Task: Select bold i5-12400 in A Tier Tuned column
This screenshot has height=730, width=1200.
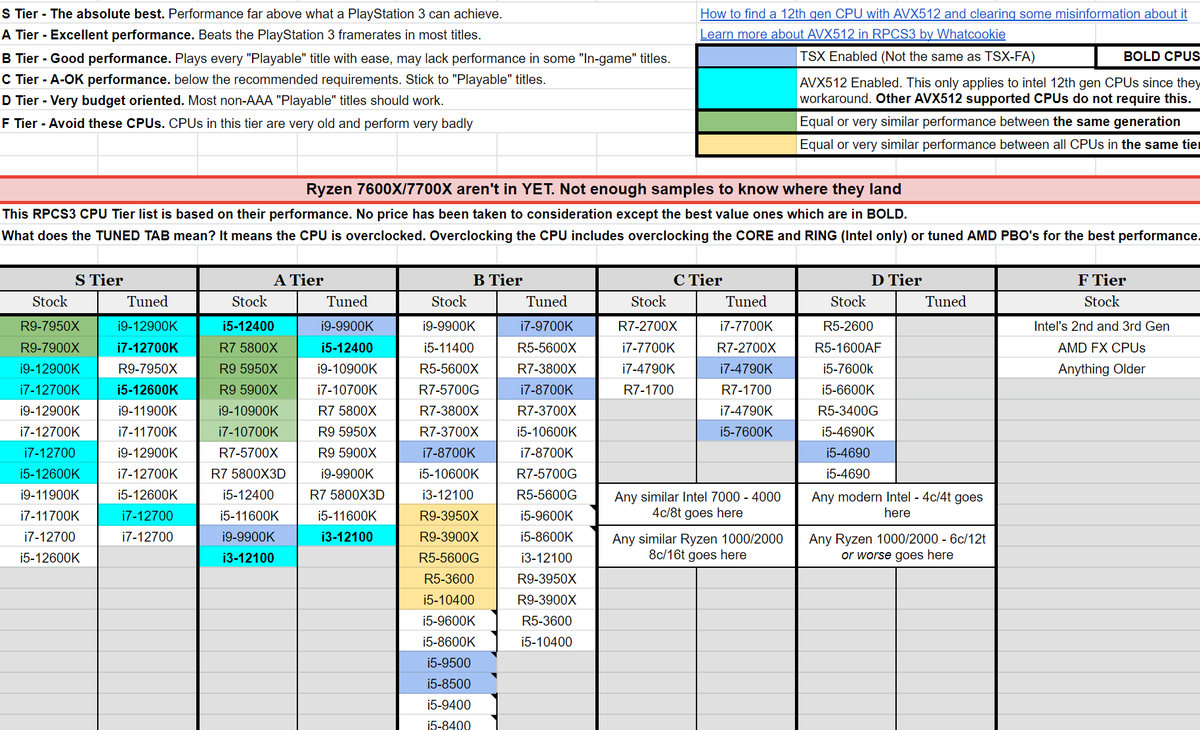Action: coord(348,348)
